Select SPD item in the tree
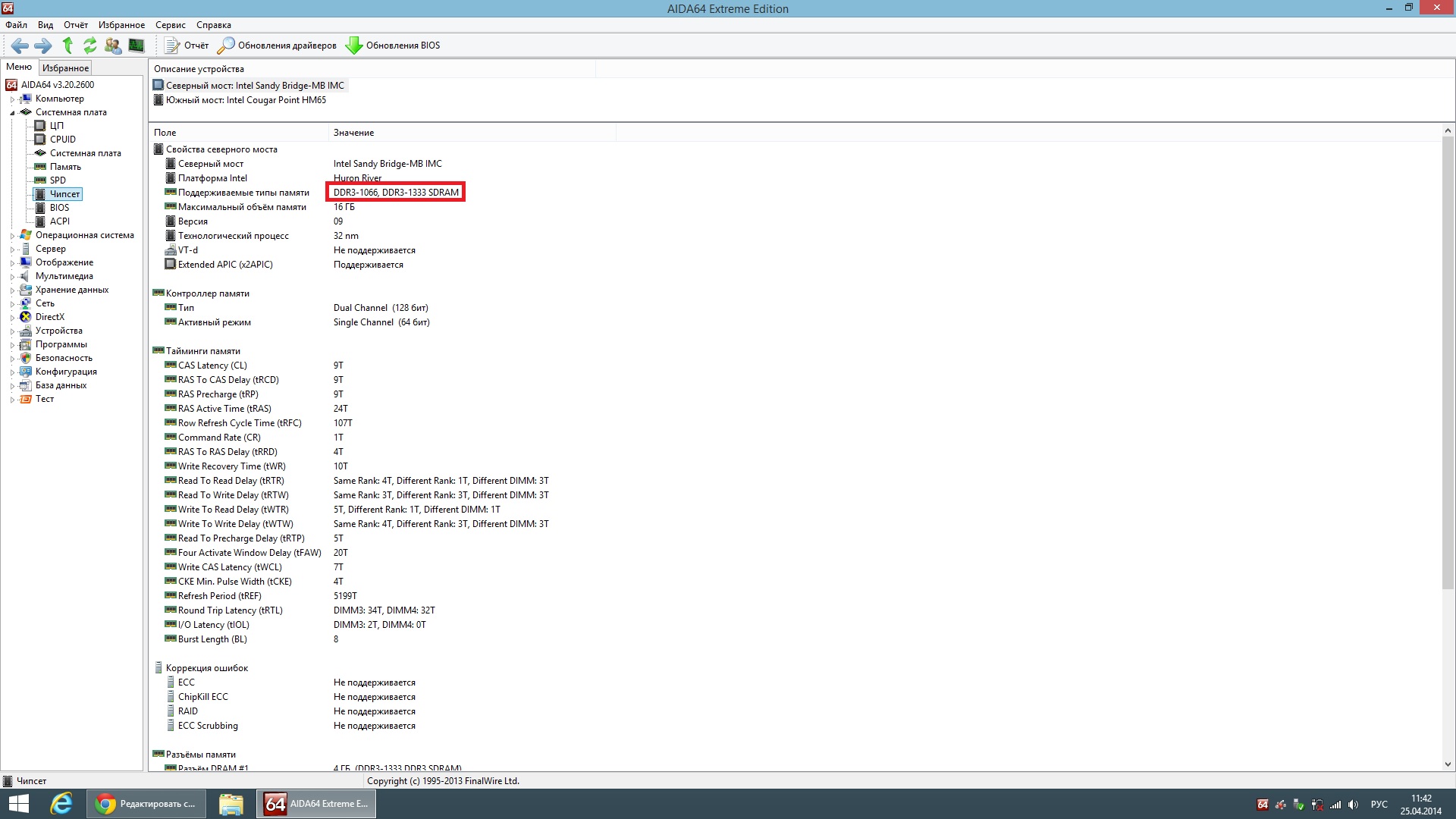1456x819 pixels. 58,180
